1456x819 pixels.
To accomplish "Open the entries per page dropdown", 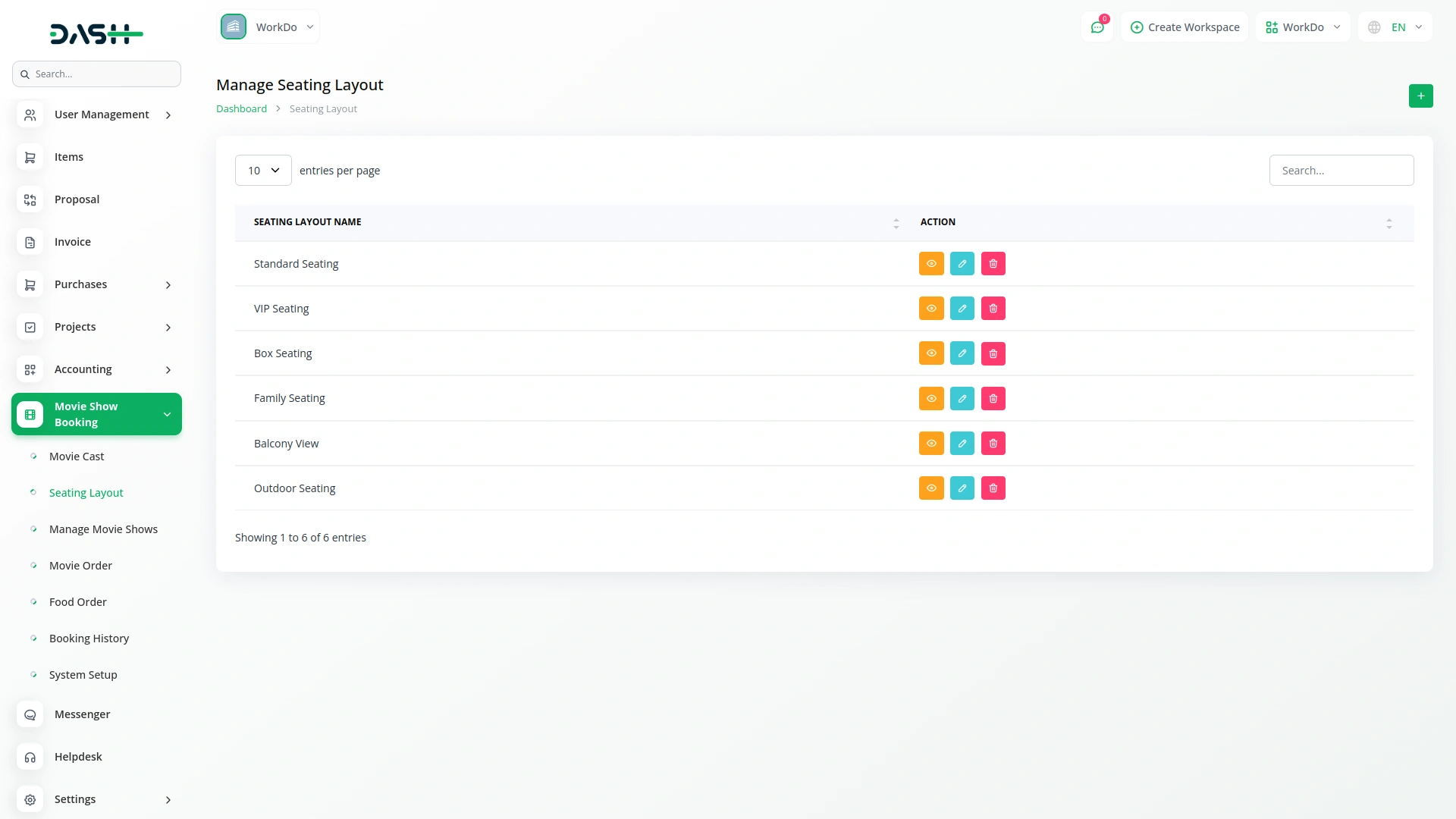I will tap(262, 170).
